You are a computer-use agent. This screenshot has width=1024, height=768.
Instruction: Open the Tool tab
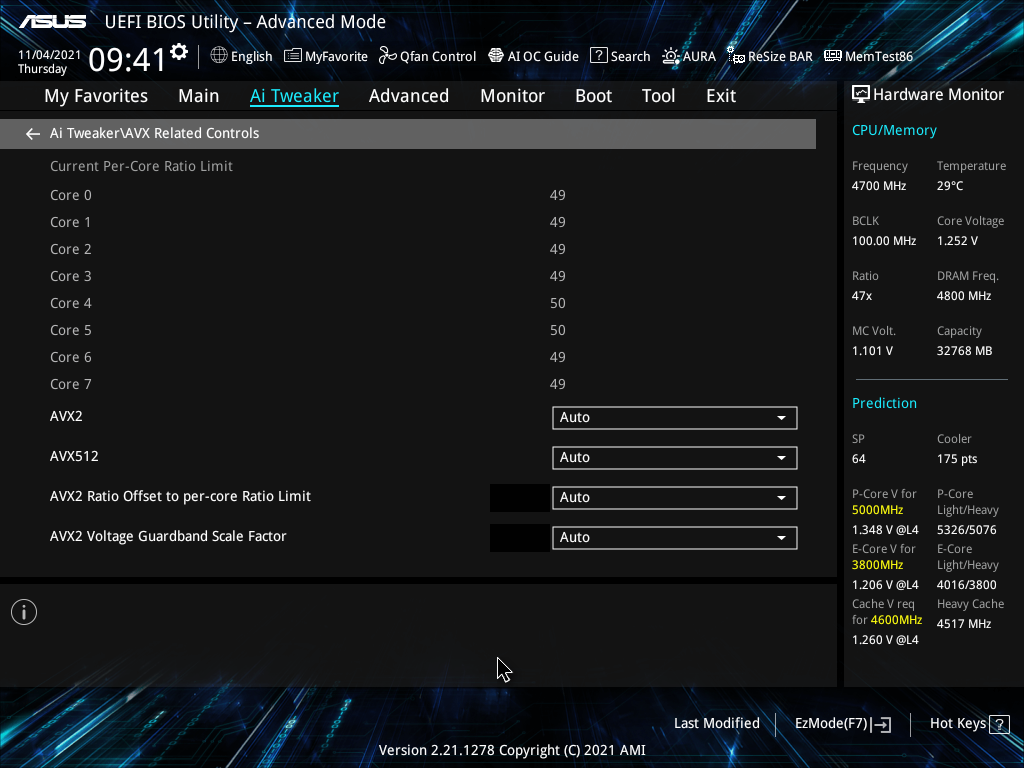pos(658,96)
